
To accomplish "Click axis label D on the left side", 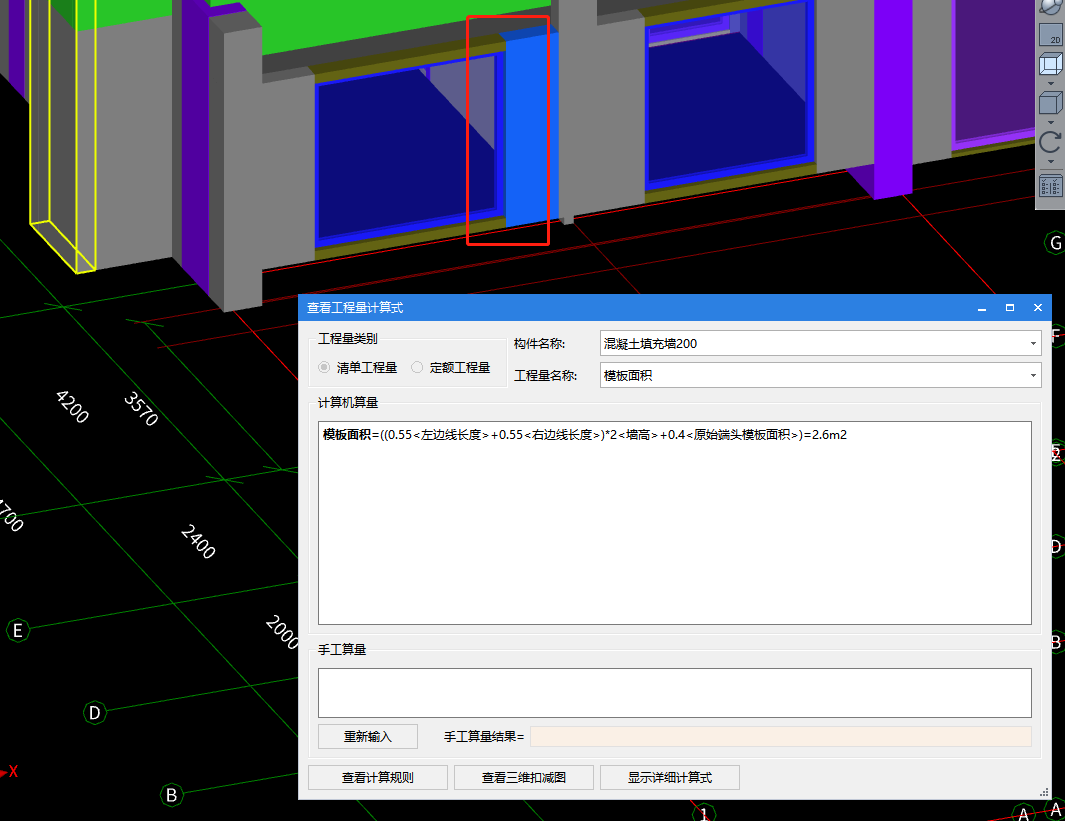I will [94, 713].
